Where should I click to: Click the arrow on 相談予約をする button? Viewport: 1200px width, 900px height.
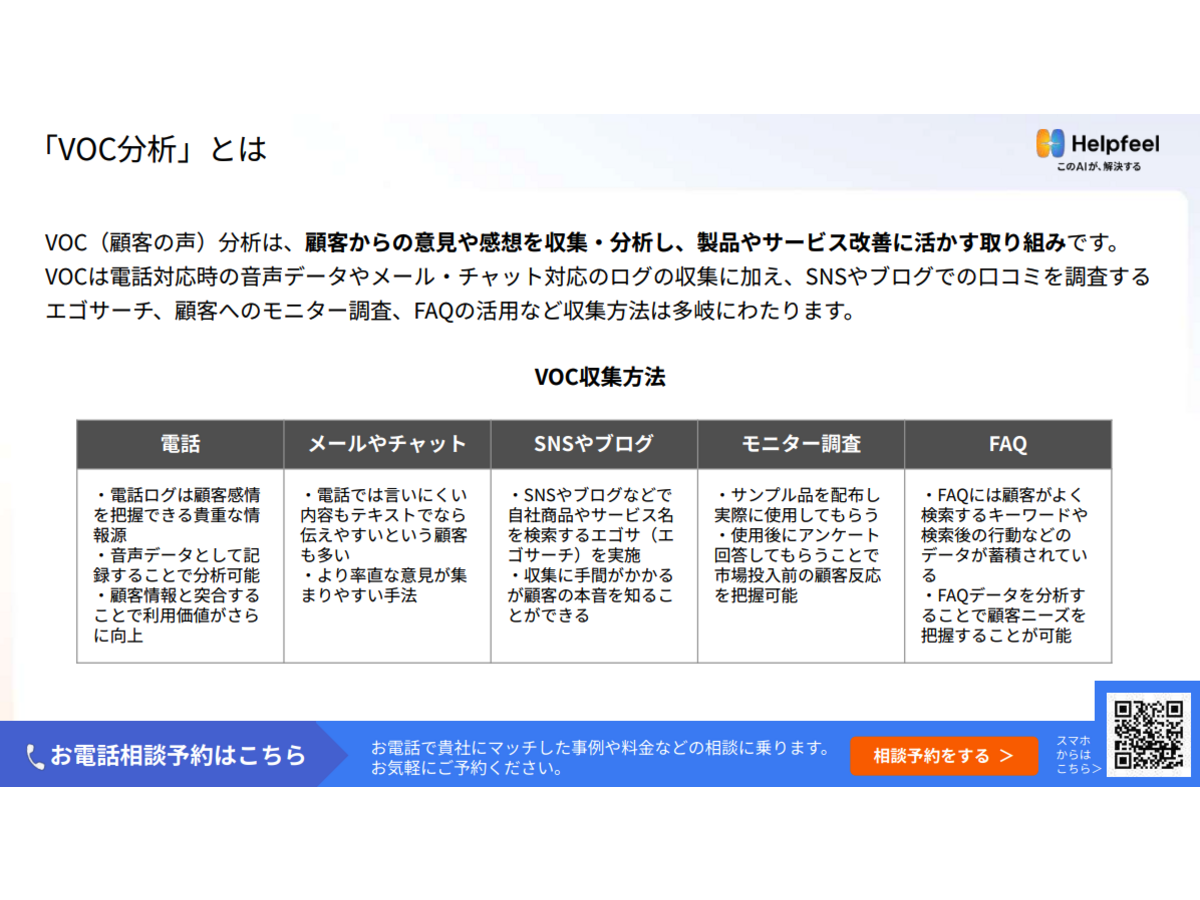click(x=1006, y=756)
